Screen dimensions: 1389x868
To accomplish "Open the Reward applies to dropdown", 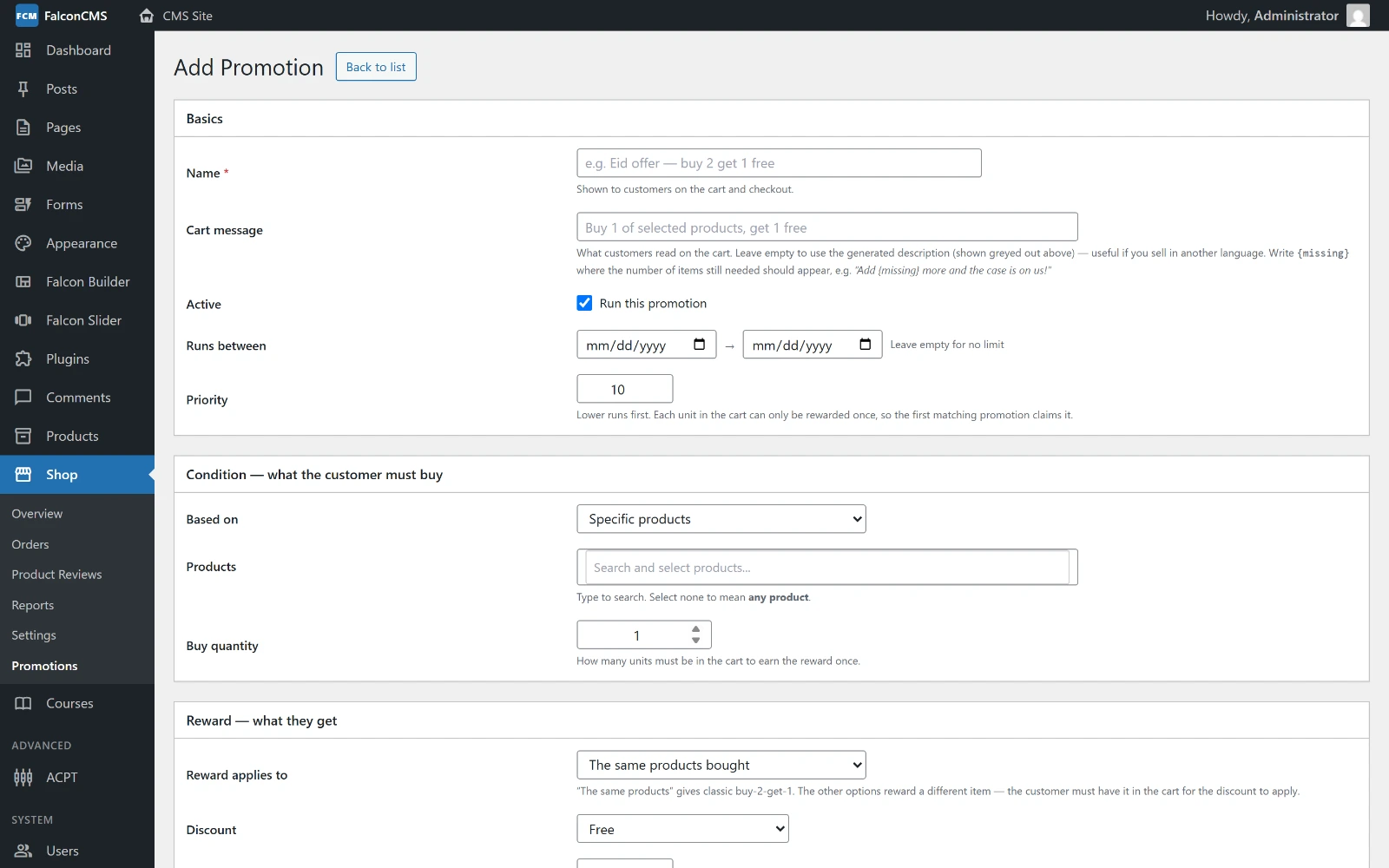I will tap(721, 765).
